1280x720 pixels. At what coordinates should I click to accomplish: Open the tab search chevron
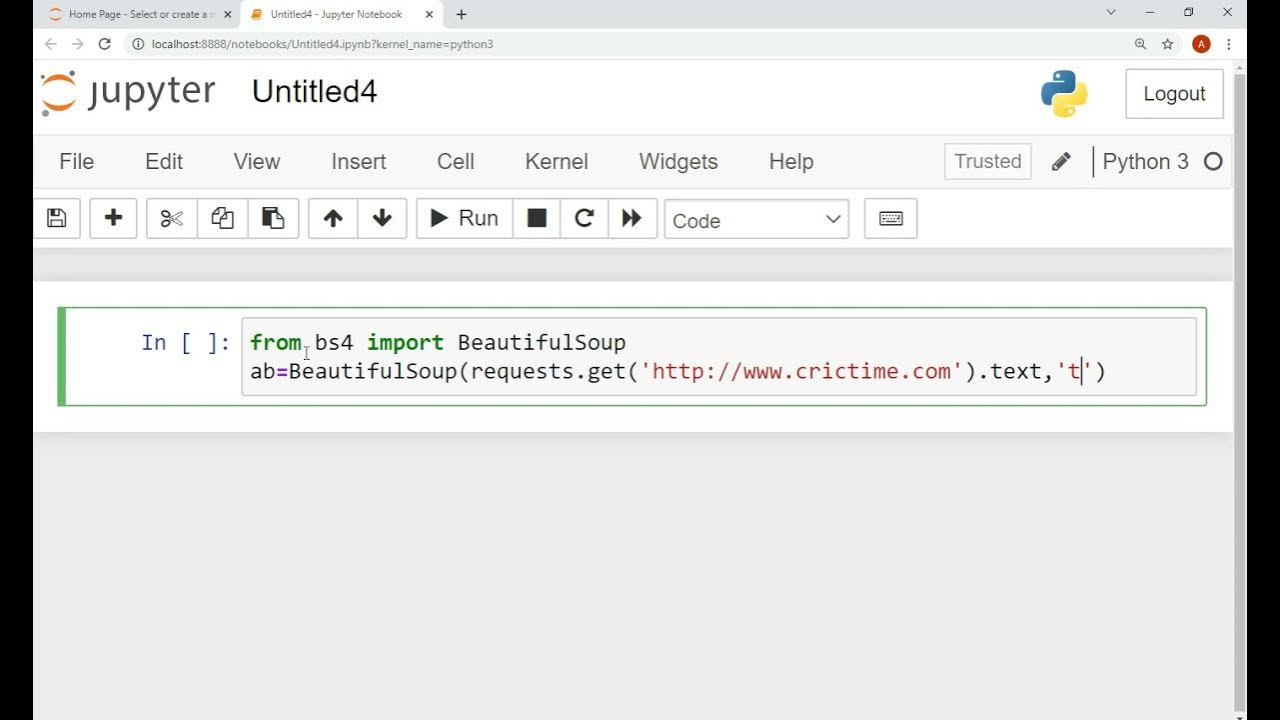[x=1111, y=13]
